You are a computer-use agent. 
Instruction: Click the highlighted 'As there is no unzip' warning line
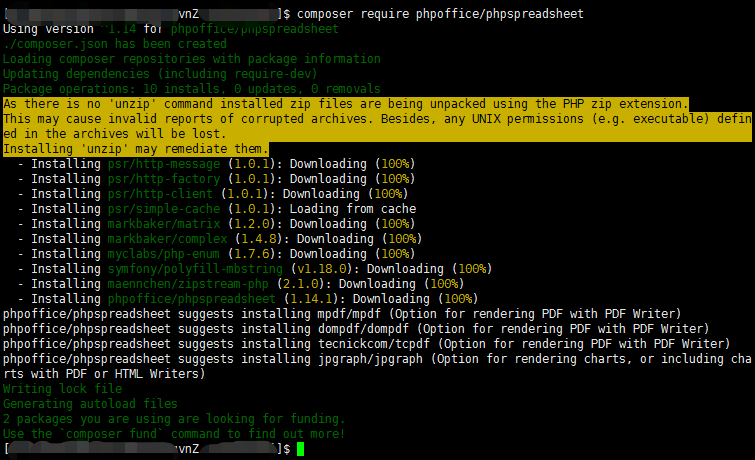click(346, 104)
